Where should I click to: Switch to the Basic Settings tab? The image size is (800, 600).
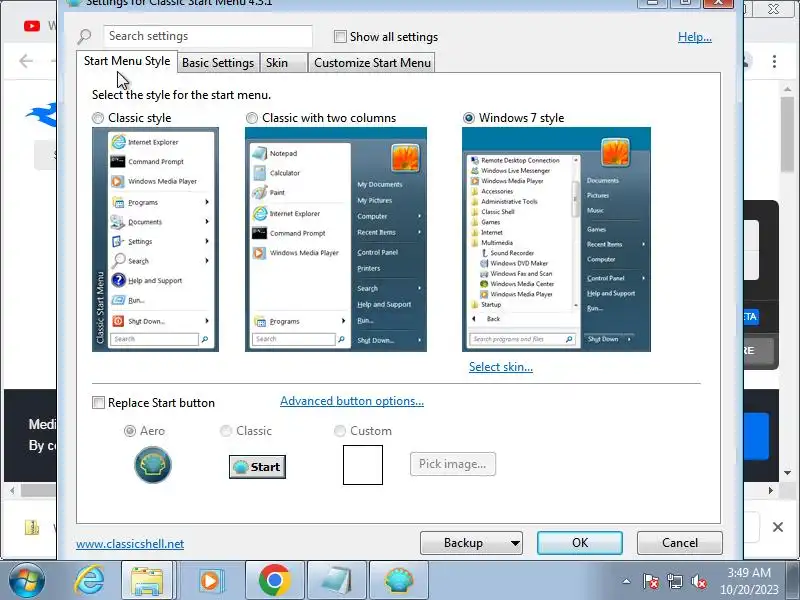coord(218,63)
